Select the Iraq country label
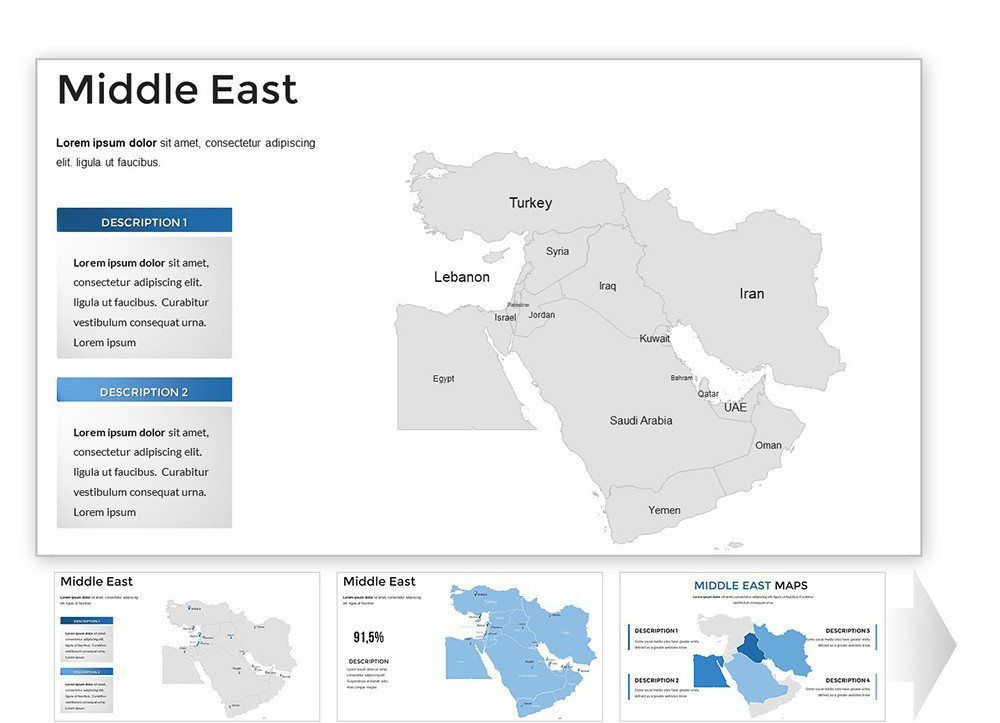The image size is (1000, 723). 606,285
